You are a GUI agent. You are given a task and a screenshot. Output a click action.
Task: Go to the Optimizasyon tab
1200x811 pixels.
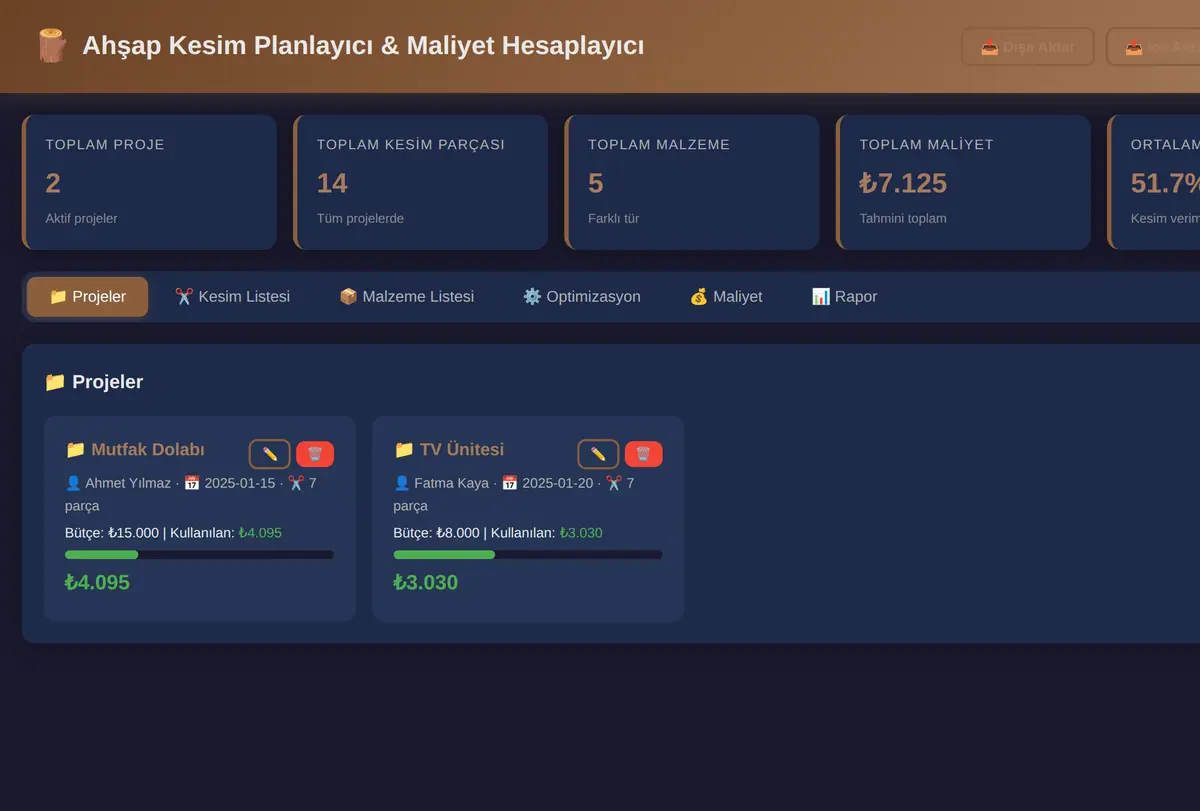pos(581,297)
